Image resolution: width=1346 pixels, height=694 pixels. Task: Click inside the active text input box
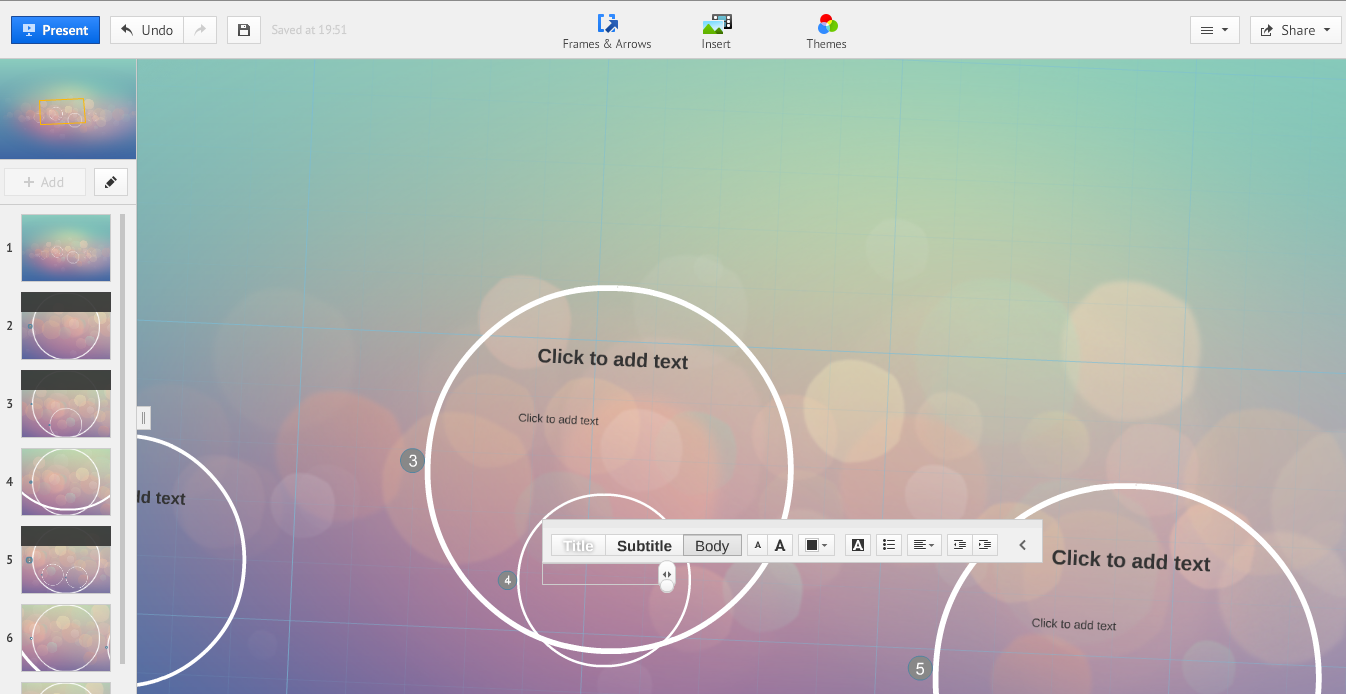pyautogui.click(x=600, y=574)
